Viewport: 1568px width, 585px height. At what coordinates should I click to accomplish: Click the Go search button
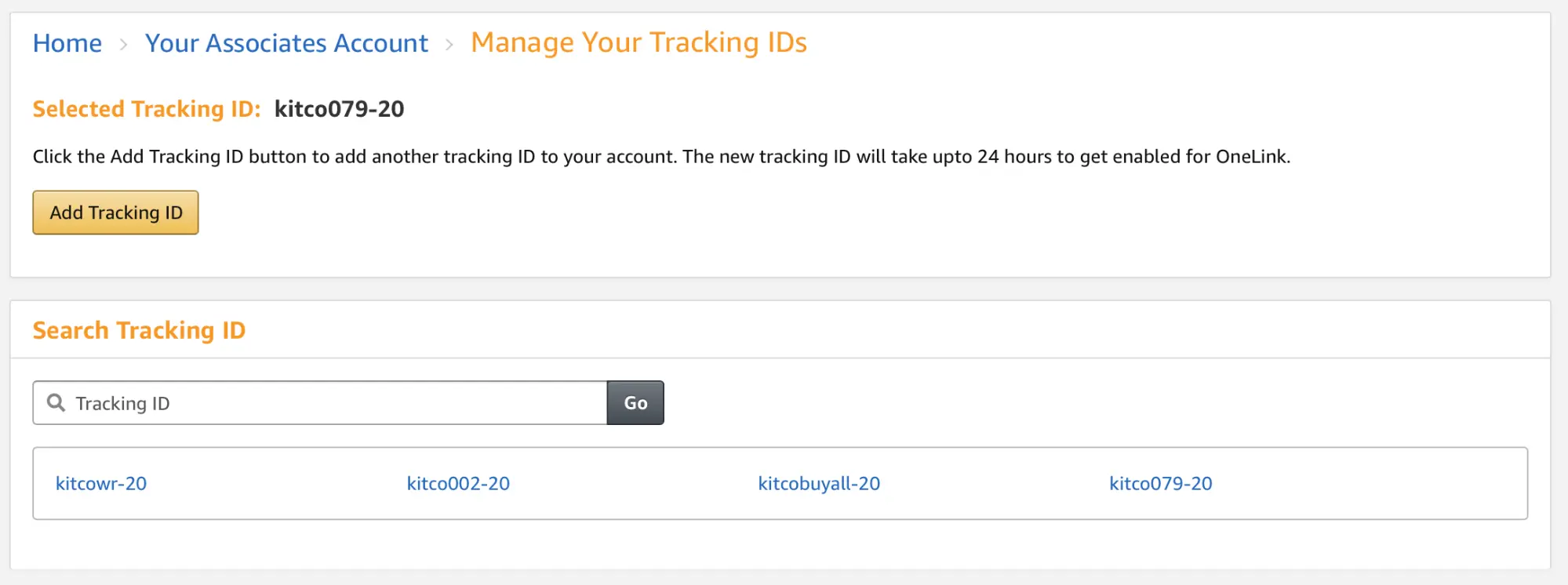[635, 402]
